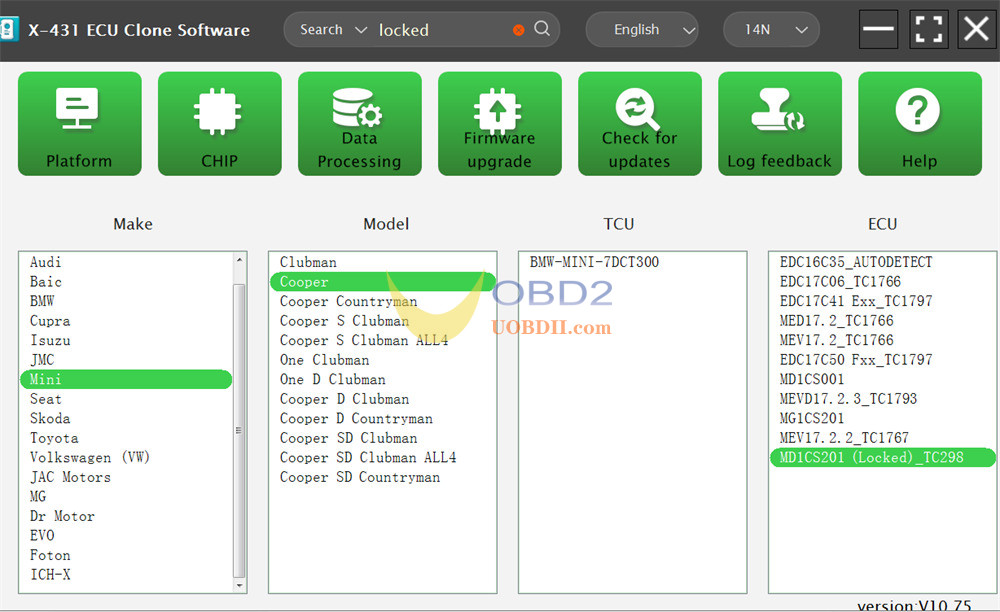Select Cupra in Make list
Viewport: 1000px width, 612px height.
[x=126, y=321]
